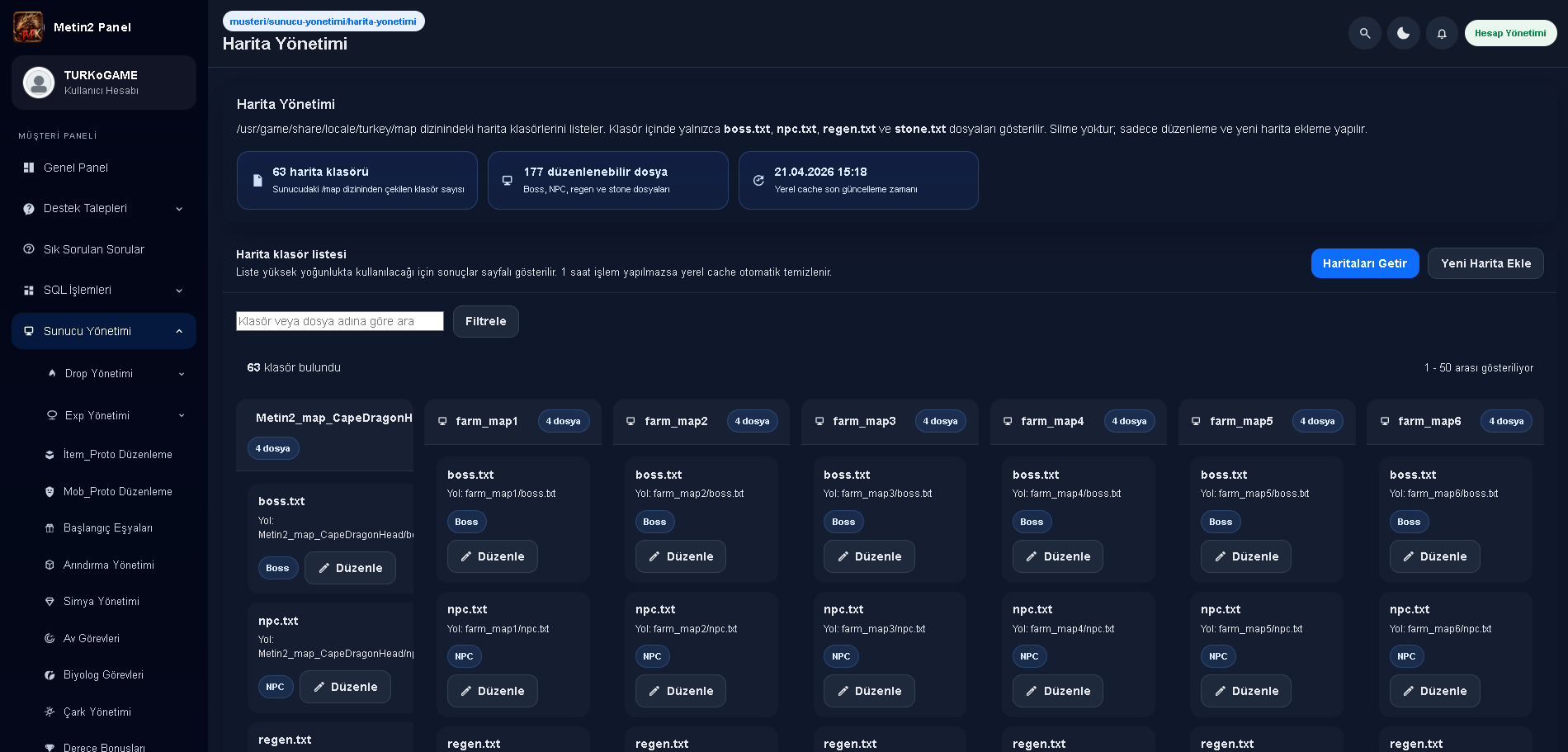The image size is (1568, 752).
Task: Edit farm_map3 boss.txt with Düzenle
Action: tap(869, 556)
